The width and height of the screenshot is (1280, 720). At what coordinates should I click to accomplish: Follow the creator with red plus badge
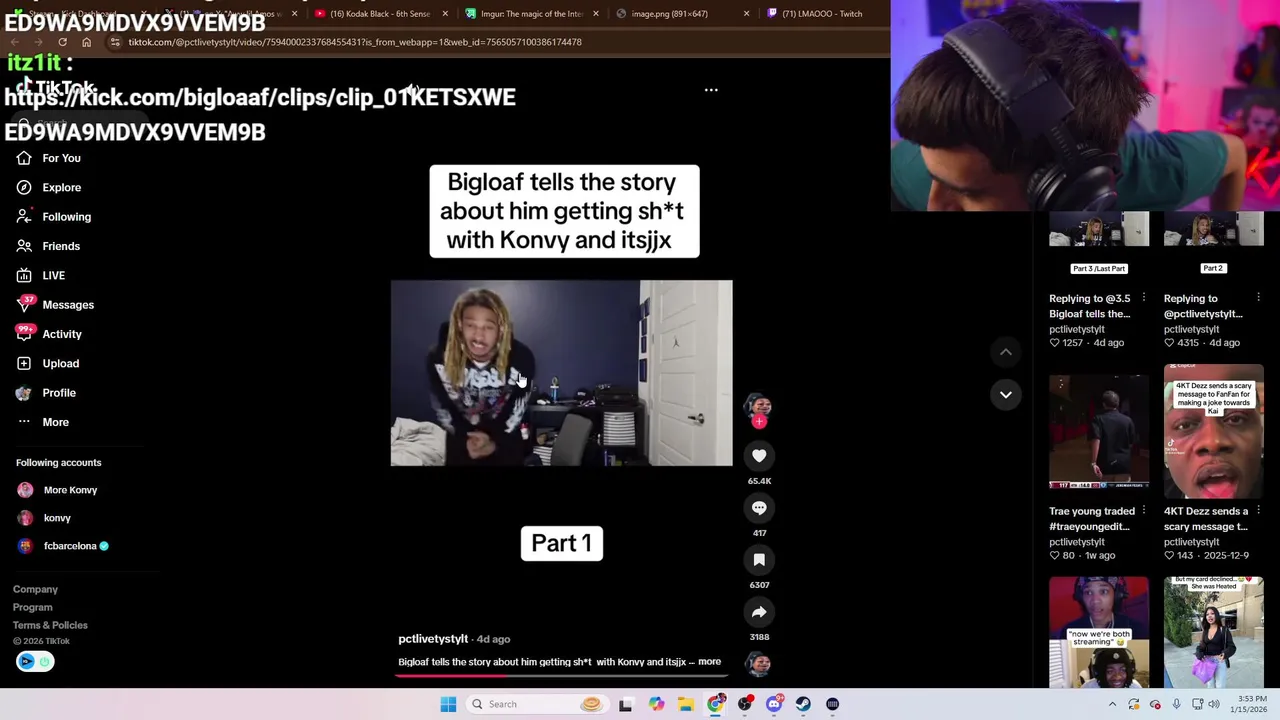click(759, 422)
